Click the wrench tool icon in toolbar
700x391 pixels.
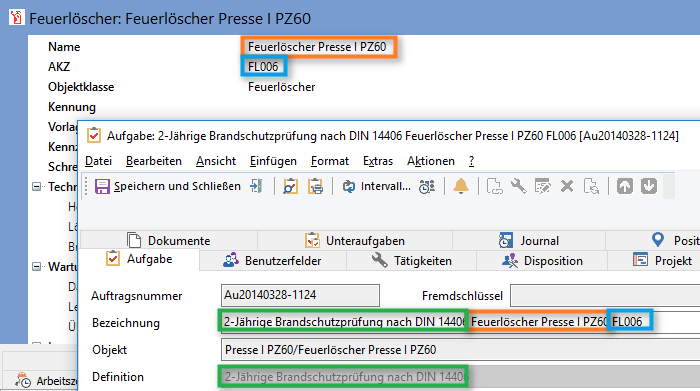pyautogui.click(x=518, y=186)
